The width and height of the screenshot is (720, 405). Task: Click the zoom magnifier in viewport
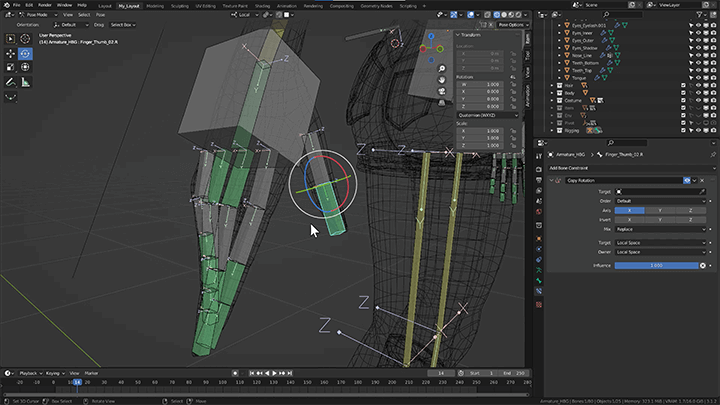tap(442, 68)
